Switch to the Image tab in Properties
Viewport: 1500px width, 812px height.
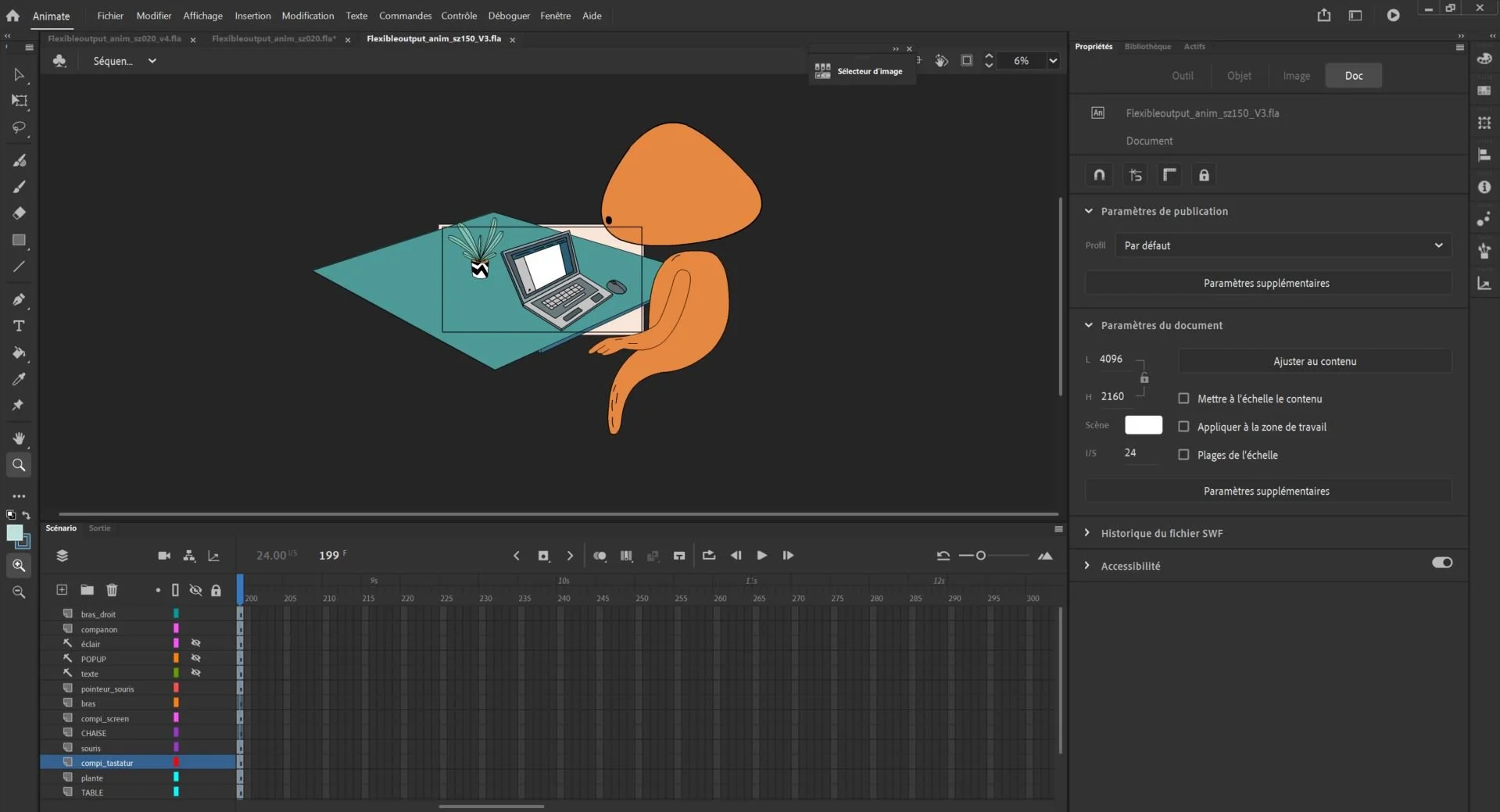(x=1296, y=75)
